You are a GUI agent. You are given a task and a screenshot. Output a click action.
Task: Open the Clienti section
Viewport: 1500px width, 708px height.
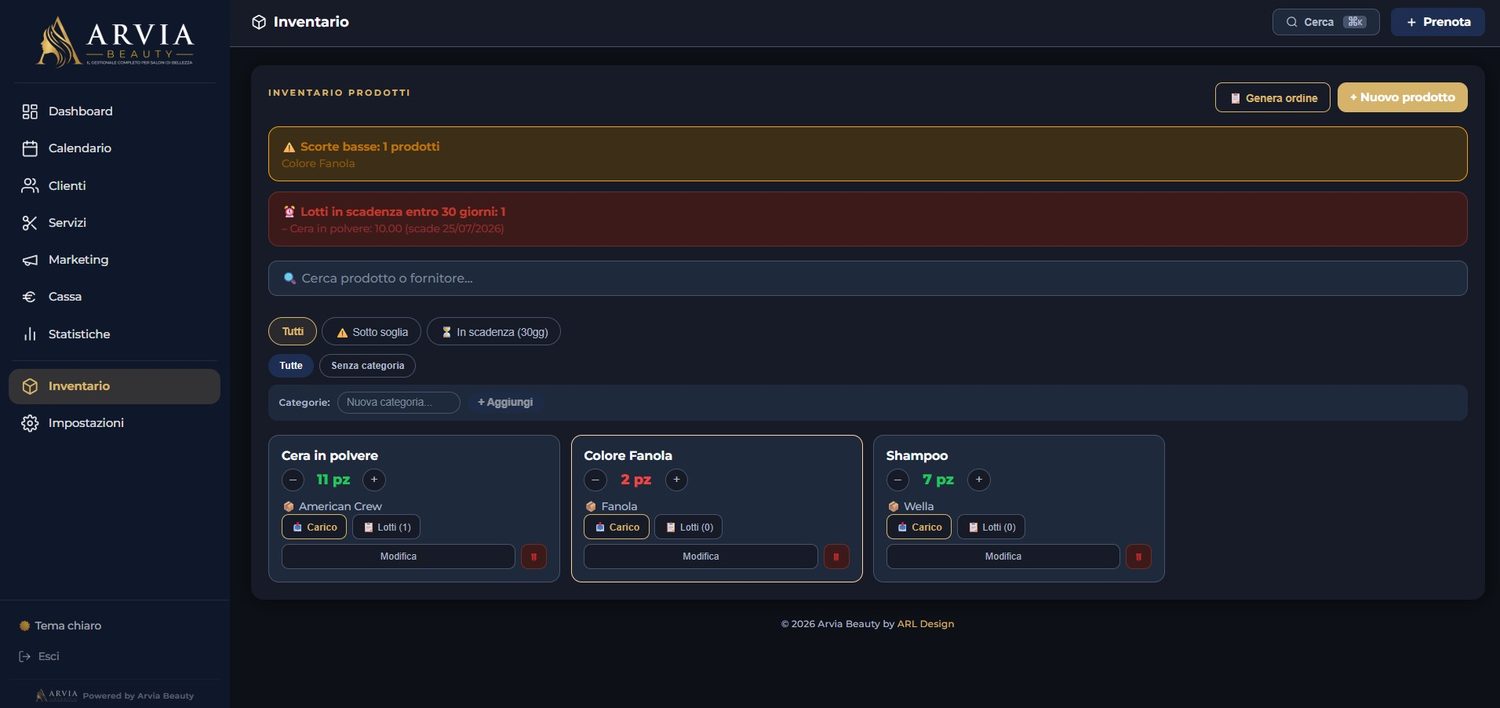(x=115, y=186)
